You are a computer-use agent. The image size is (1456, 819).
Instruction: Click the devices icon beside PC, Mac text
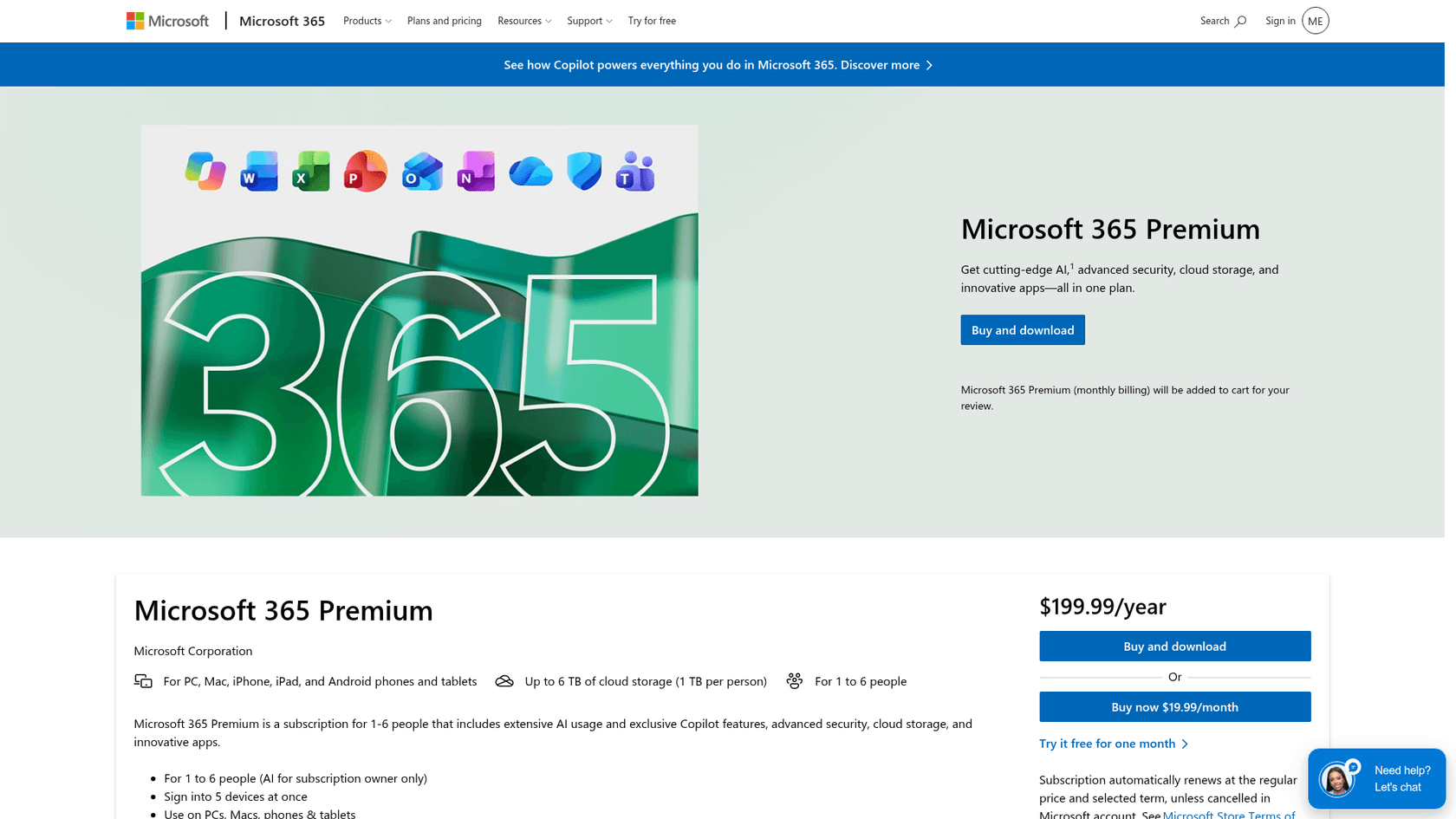(x=143, y=681)
